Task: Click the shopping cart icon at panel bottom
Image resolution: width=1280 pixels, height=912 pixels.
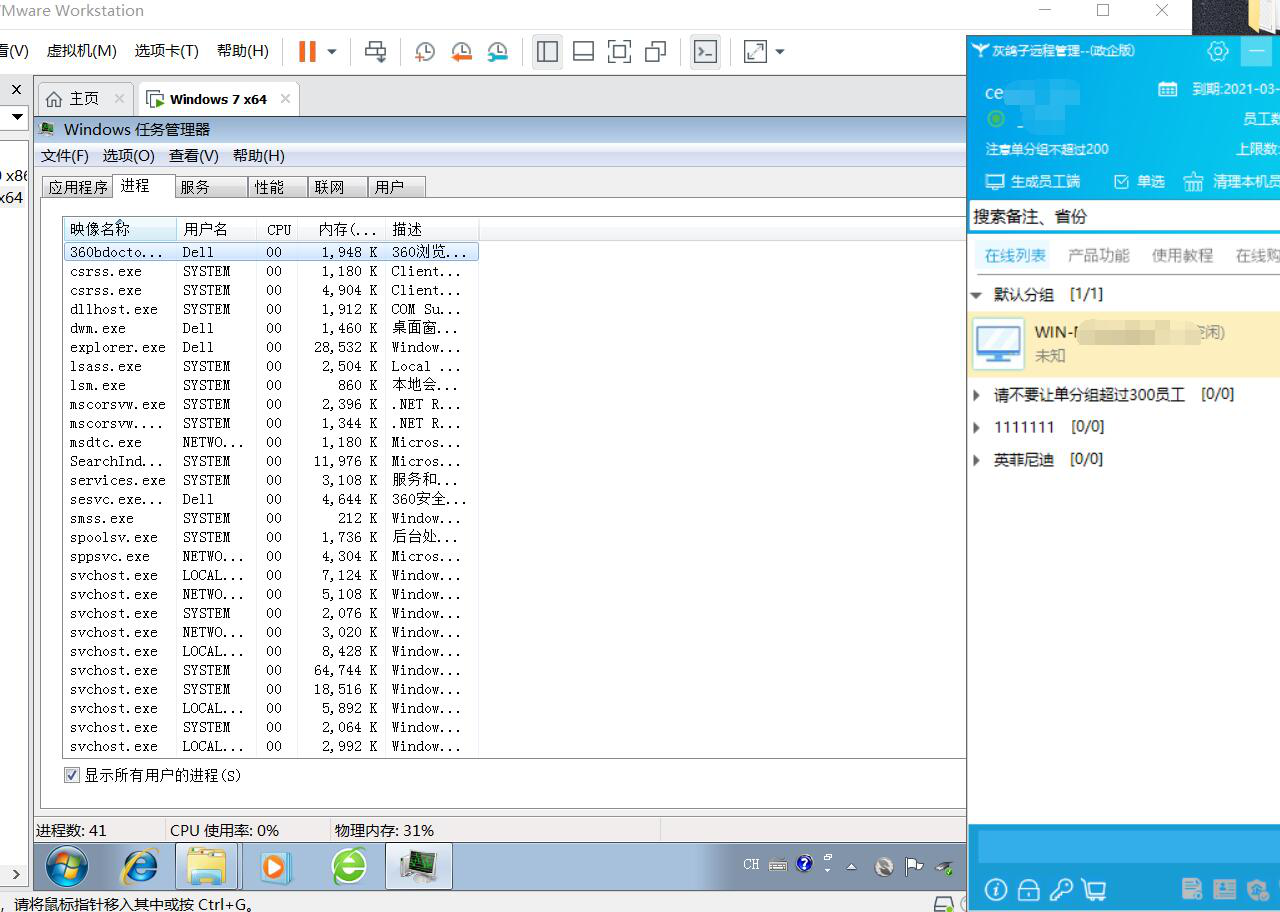Action: (1094, 889)
